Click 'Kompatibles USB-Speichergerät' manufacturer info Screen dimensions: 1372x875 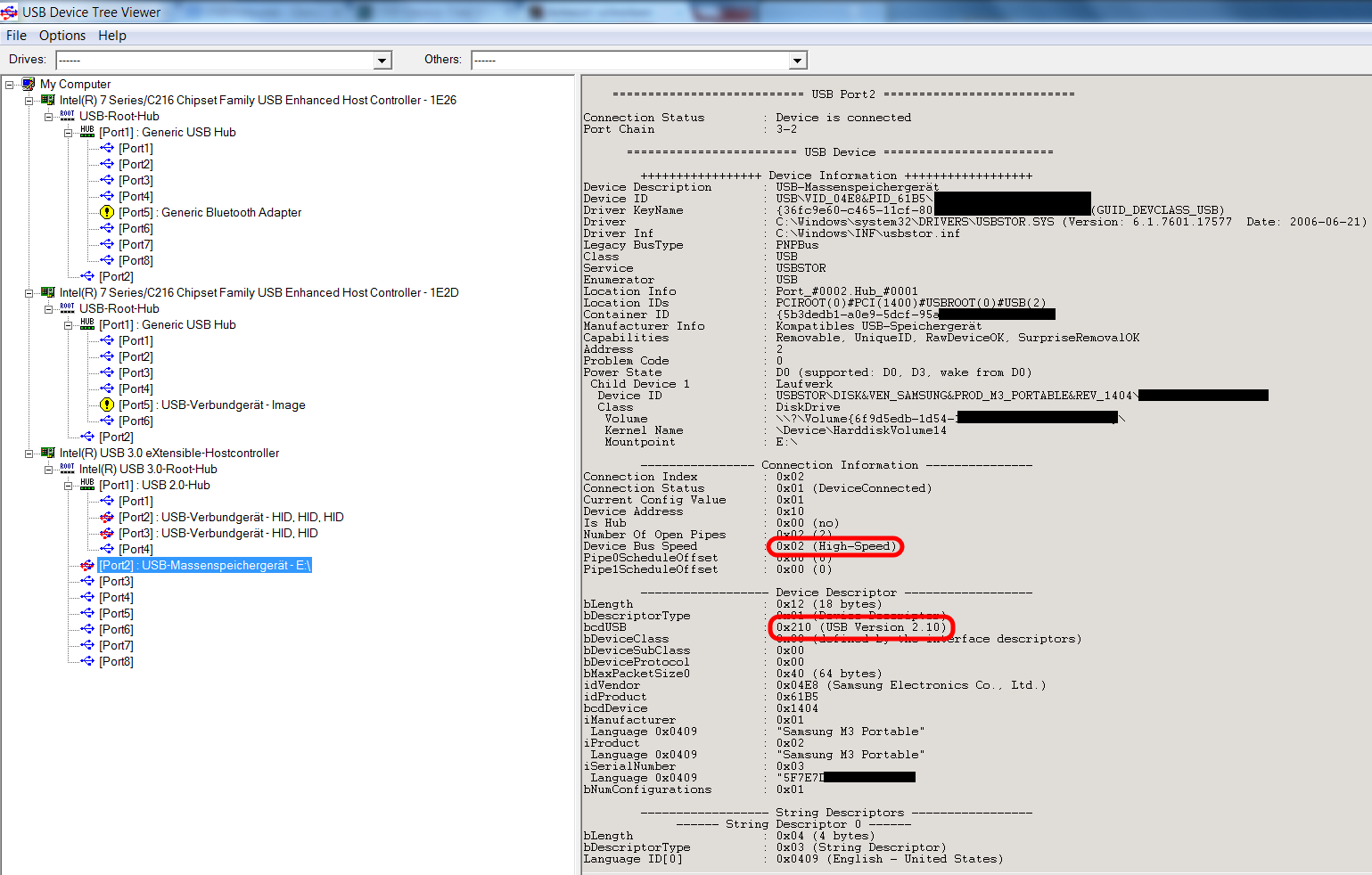click(878, 326)
